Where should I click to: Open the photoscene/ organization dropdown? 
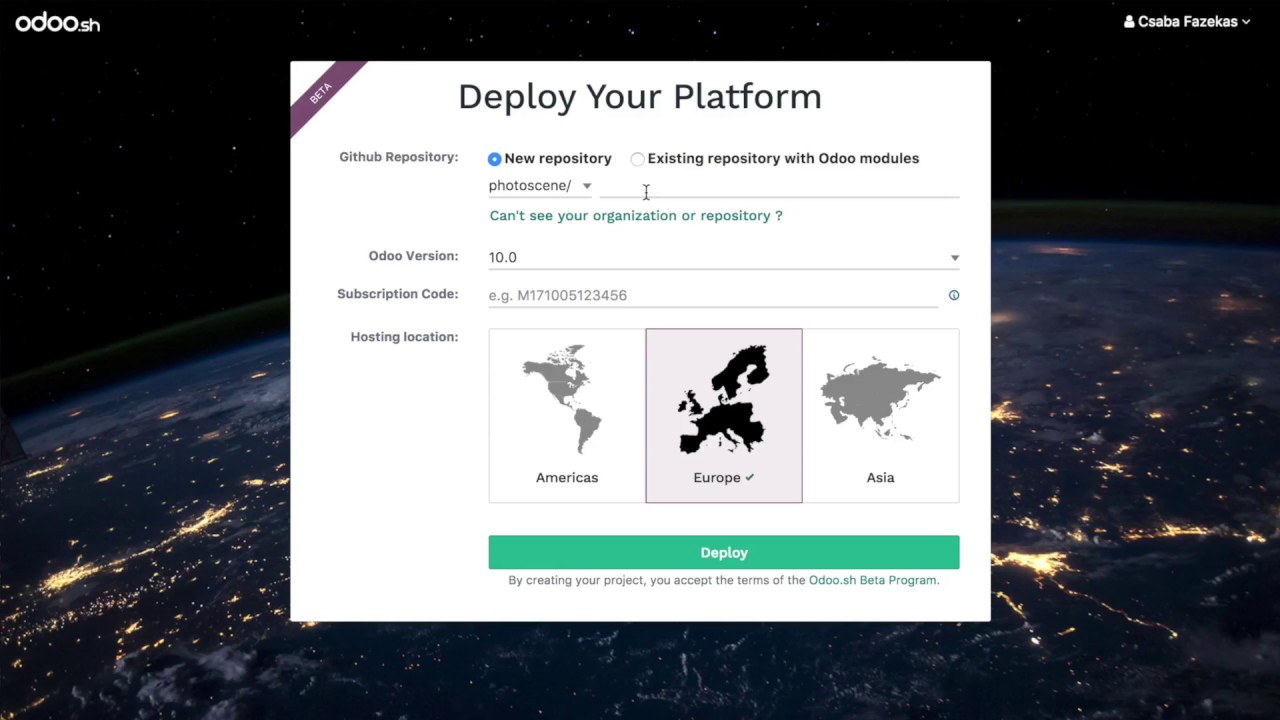(x=540, y=186)
